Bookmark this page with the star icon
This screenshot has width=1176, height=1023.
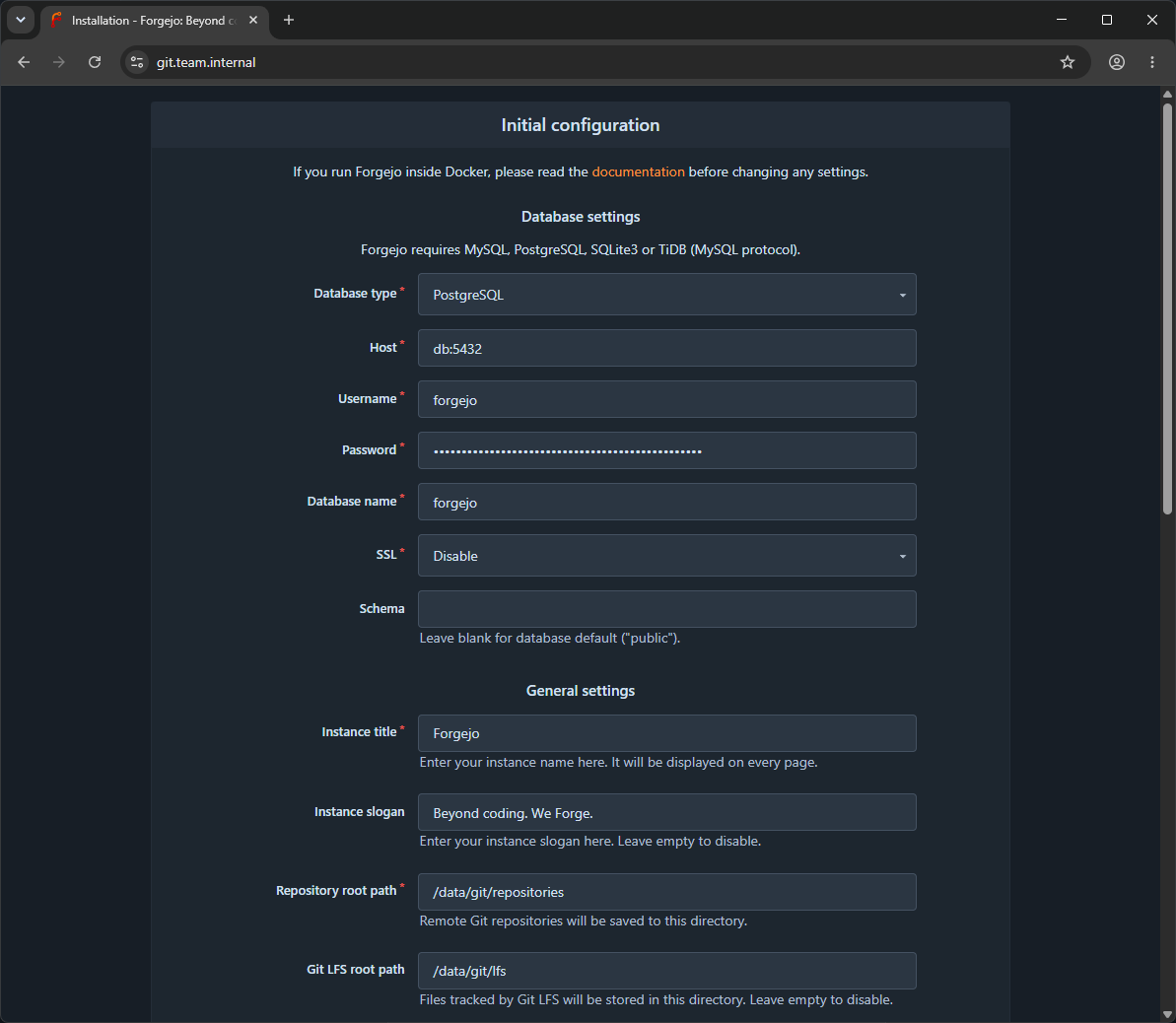[1068, 62]
